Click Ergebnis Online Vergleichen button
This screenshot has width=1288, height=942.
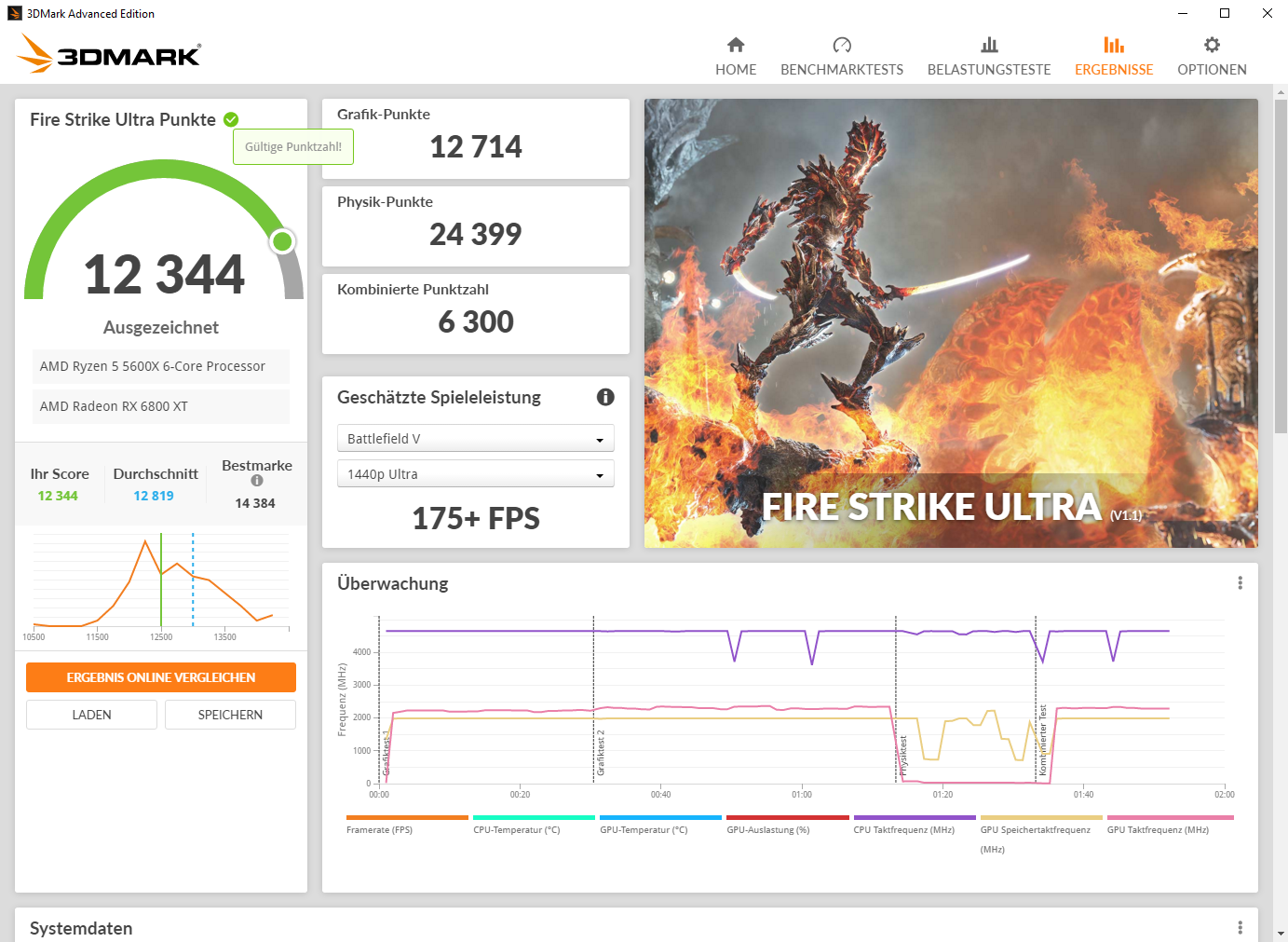[161, 677]
